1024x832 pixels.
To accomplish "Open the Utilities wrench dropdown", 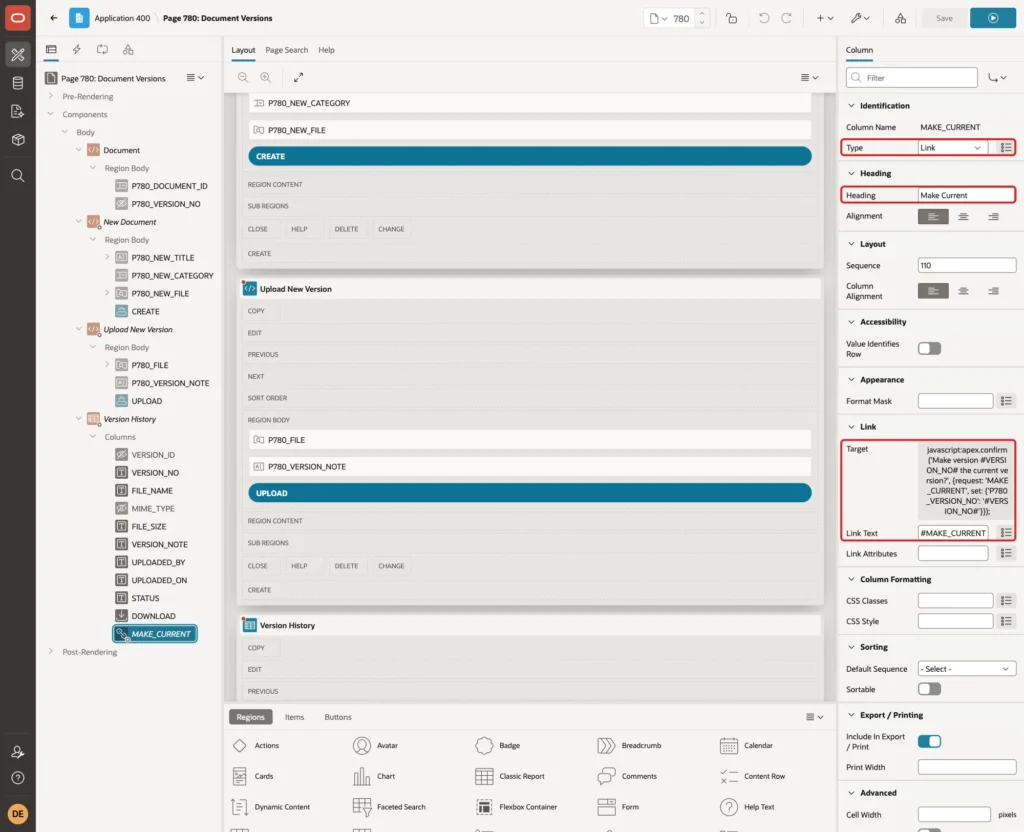I will coord(860,18).
